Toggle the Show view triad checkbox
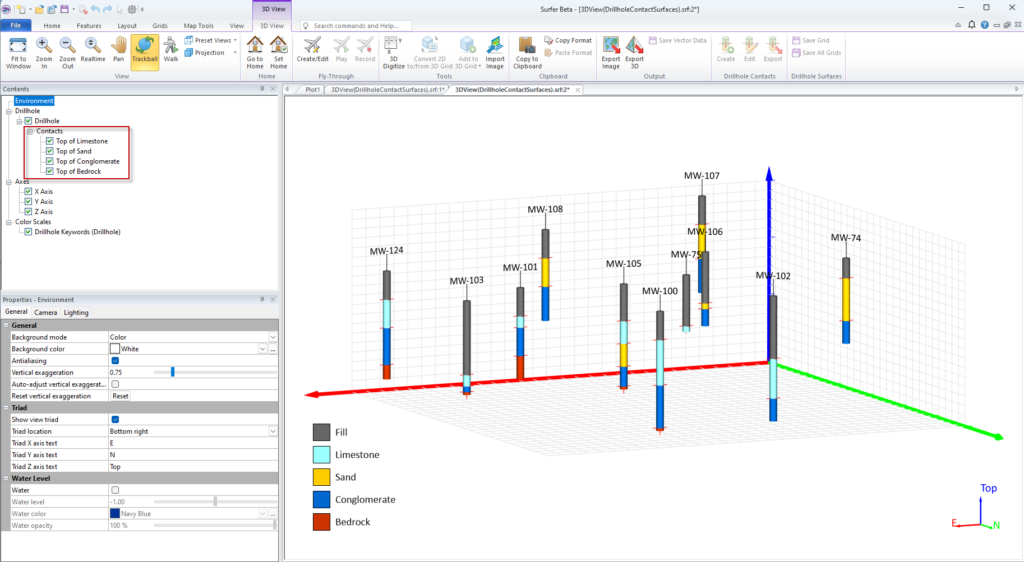The height and width of the screenshot is (562, 1024). click(115, 419)
